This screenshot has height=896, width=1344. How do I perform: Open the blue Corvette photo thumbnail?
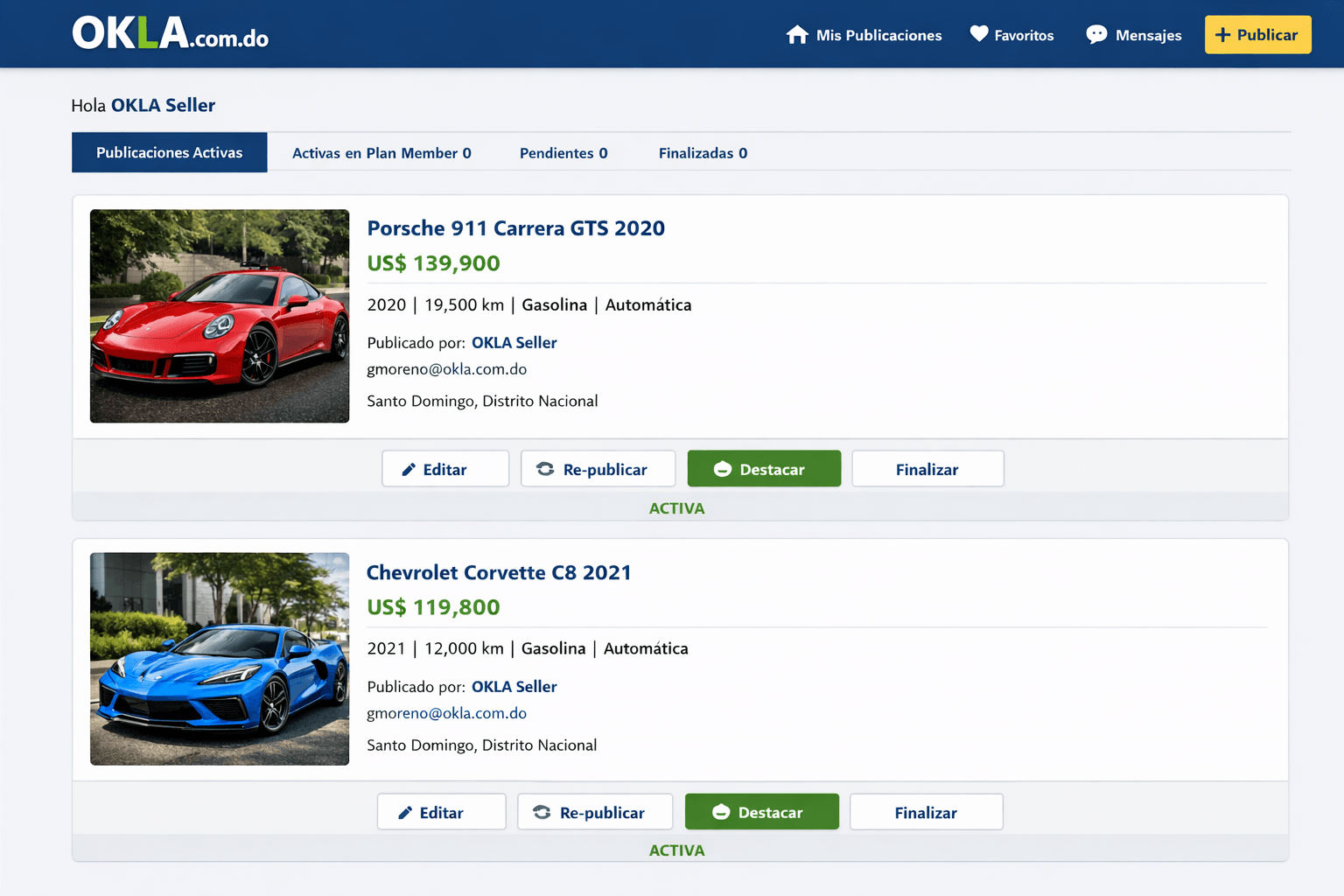[x=220, y=659]
